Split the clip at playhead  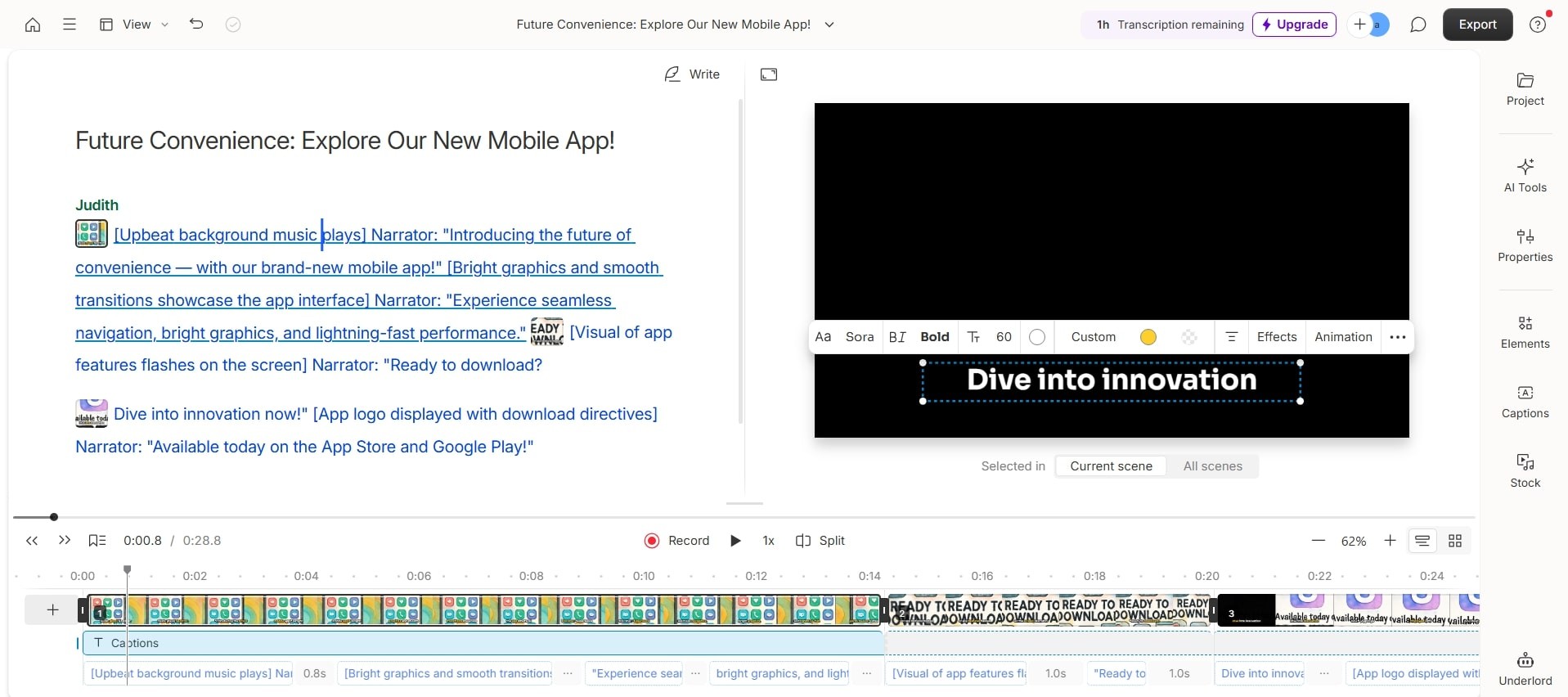pyautogui.click(x=820, y=541)
